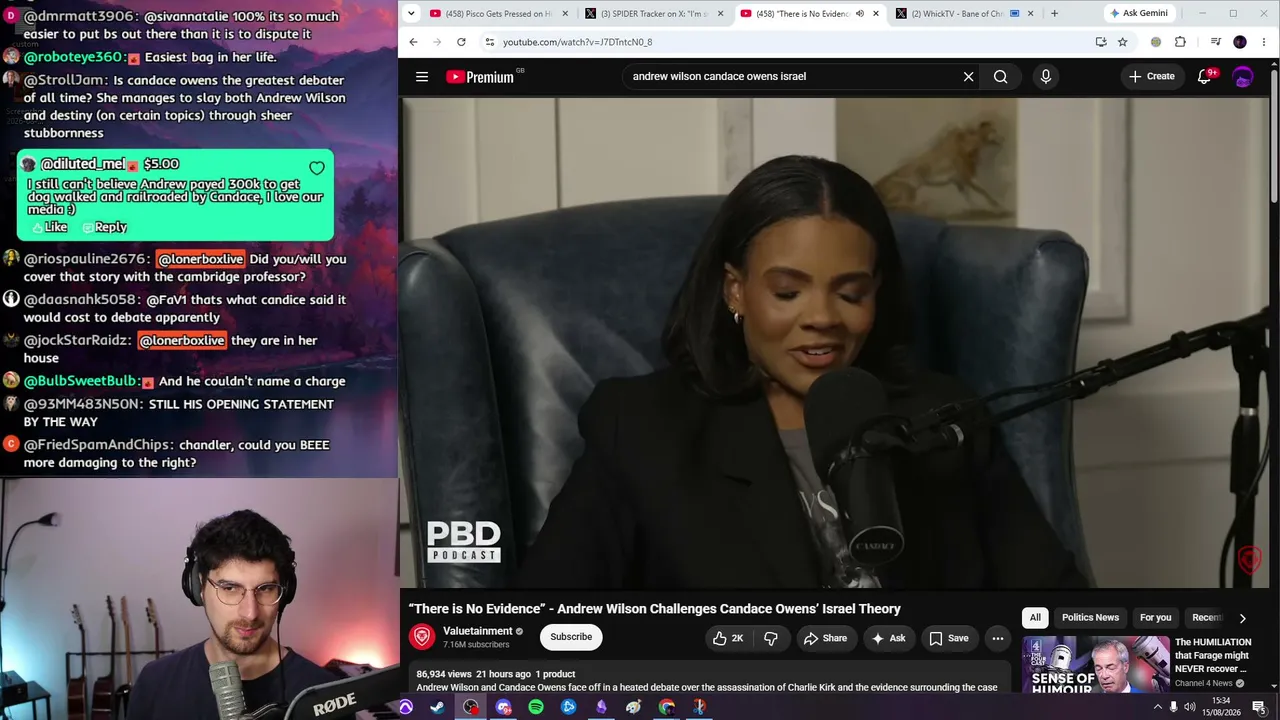Expand the Create menu
The image size is (1280, 720).
1152,76
